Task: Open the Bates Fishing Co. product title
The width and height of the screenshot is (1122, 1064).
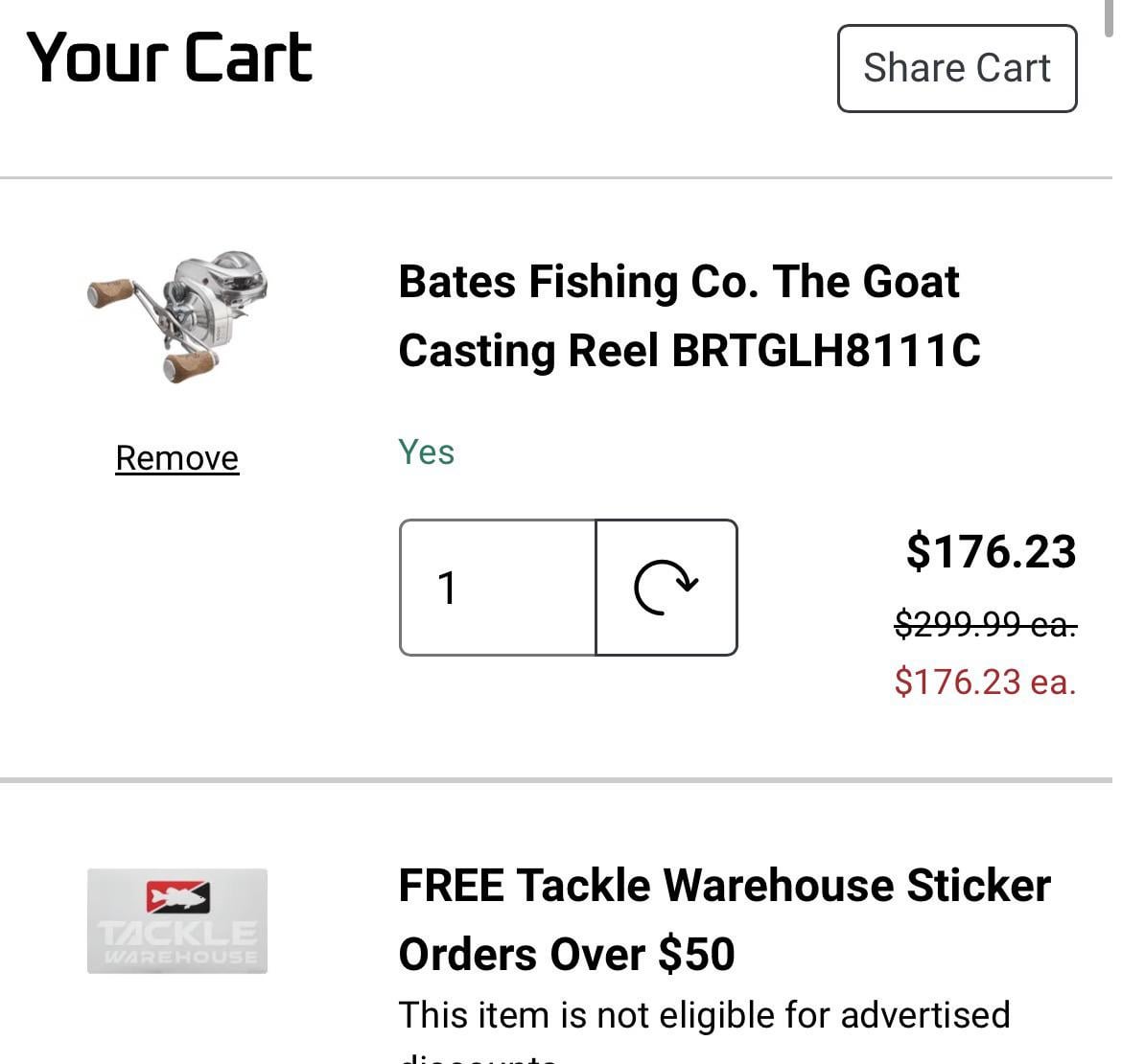Action: tap(678, 282)
